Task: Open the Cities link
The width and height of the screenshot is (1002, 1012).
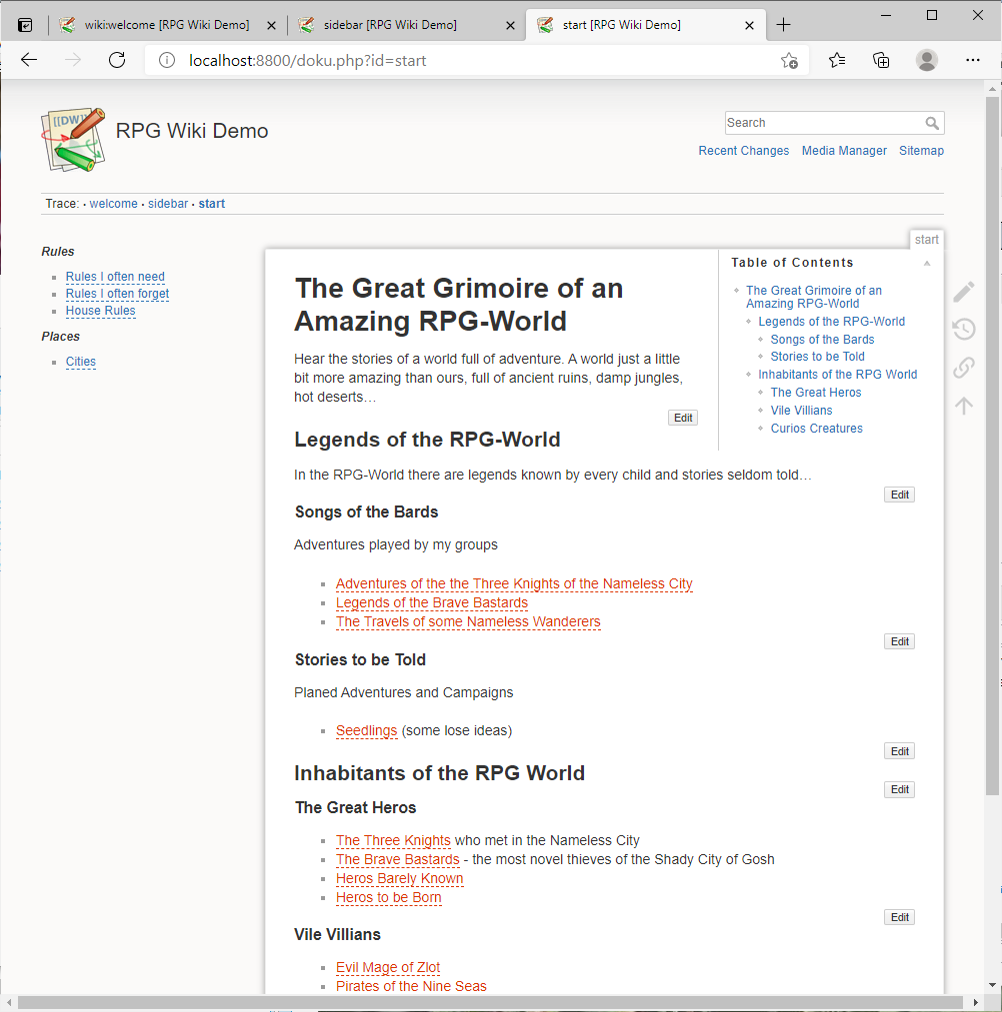Action: [81, 361]
